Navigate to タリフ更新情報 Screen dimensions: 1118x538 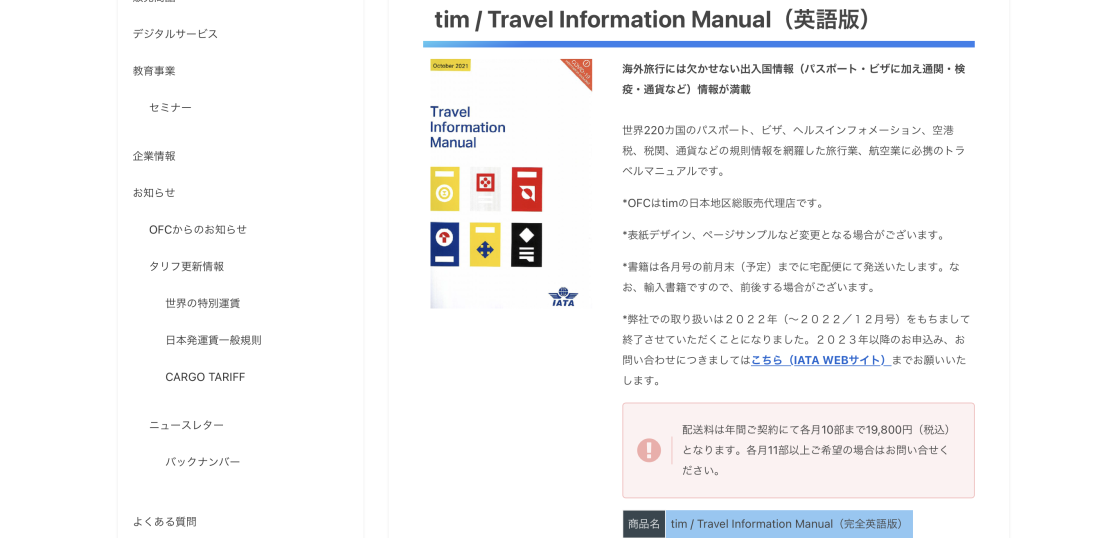pyautogui.click(x=186, y=267)
